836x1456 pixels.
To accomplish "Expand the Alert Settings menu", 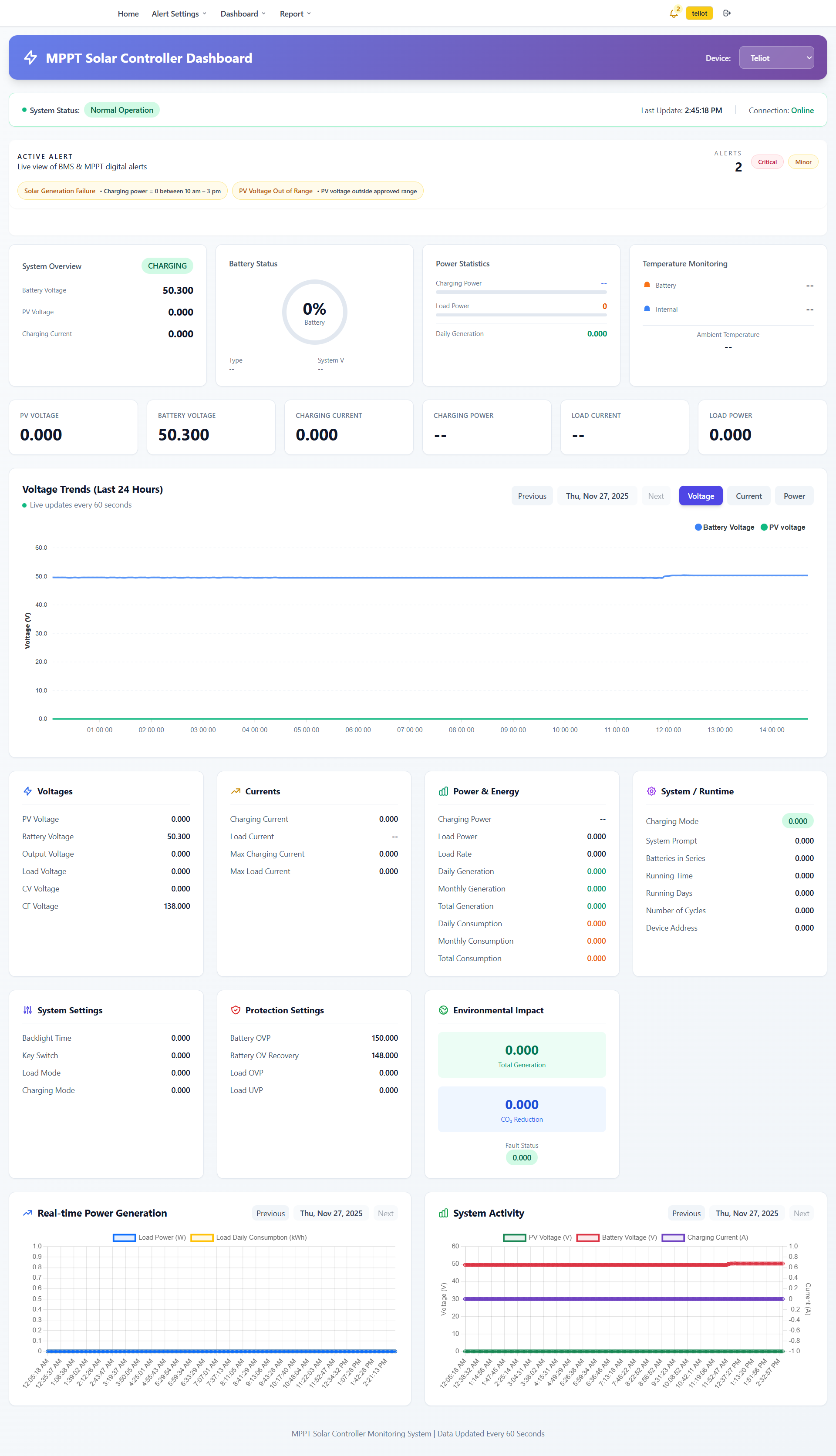I will click(179, 14).
